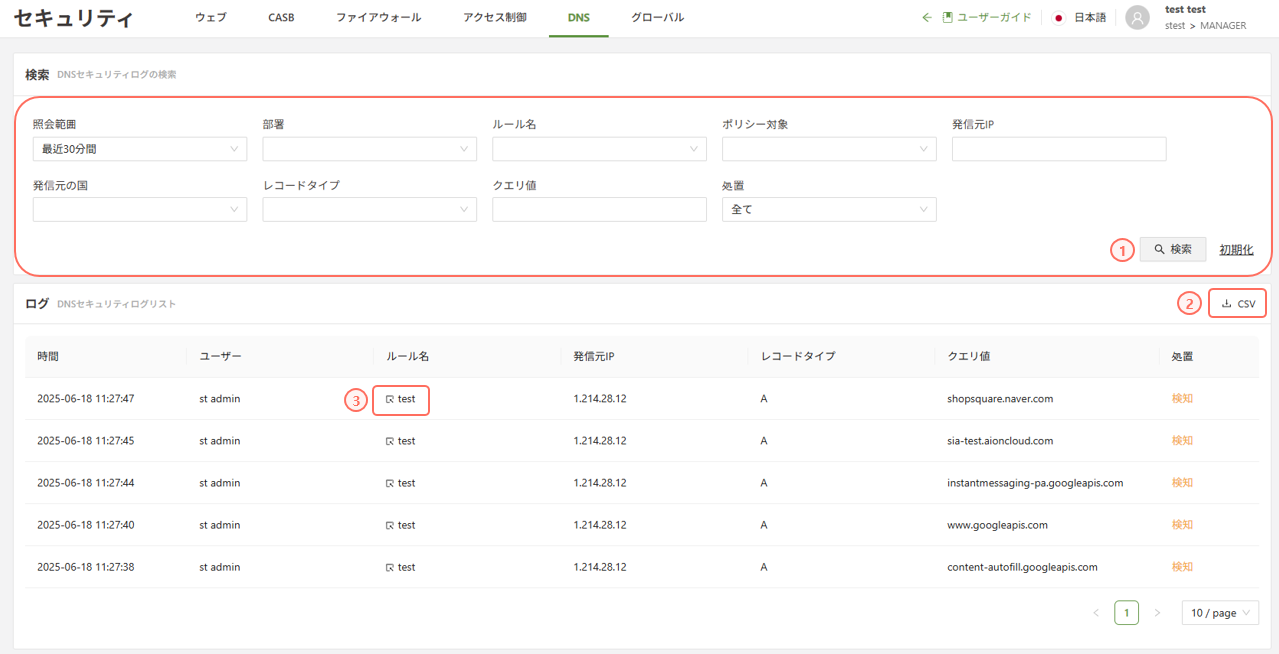Click the rule icon in the sia-test.aioncloud.com row
1279x654 pixels.
pos(390,441)
